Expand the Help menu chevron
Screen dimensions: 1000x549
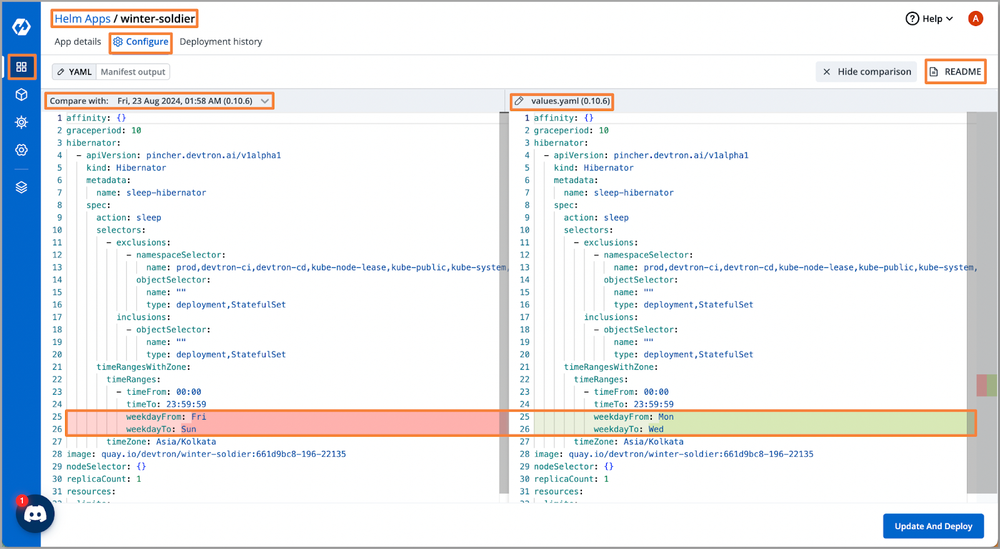pyautogui.click(x=950, y=18)
